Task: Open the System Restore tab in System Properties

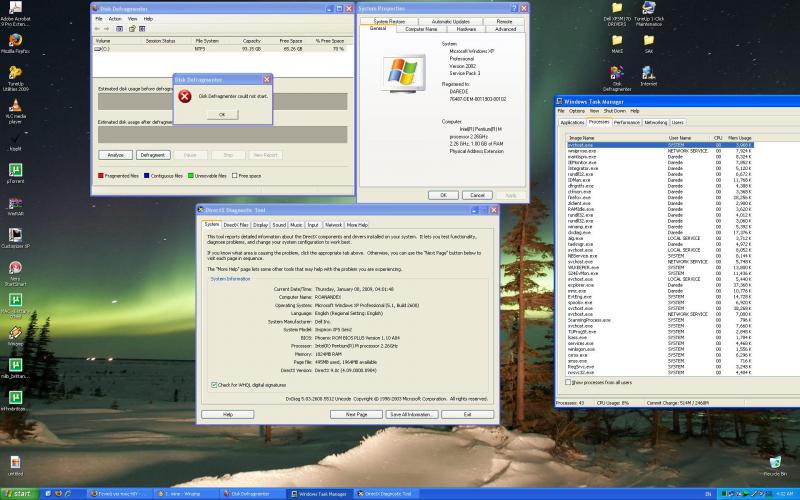Action: point(389,21)
